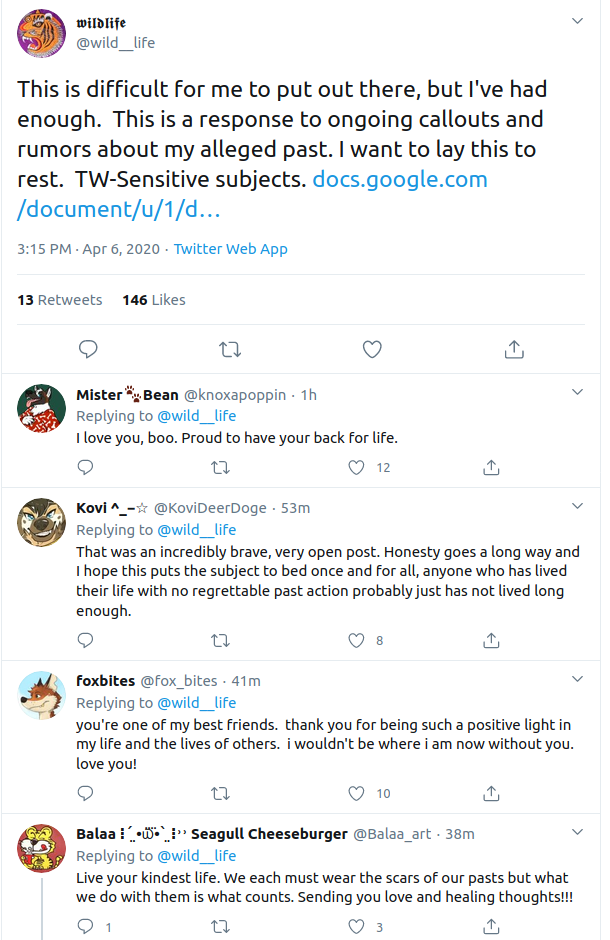610x940 pixels.
Task: Retweet Kovi's reply
Action: pos(221,641)
